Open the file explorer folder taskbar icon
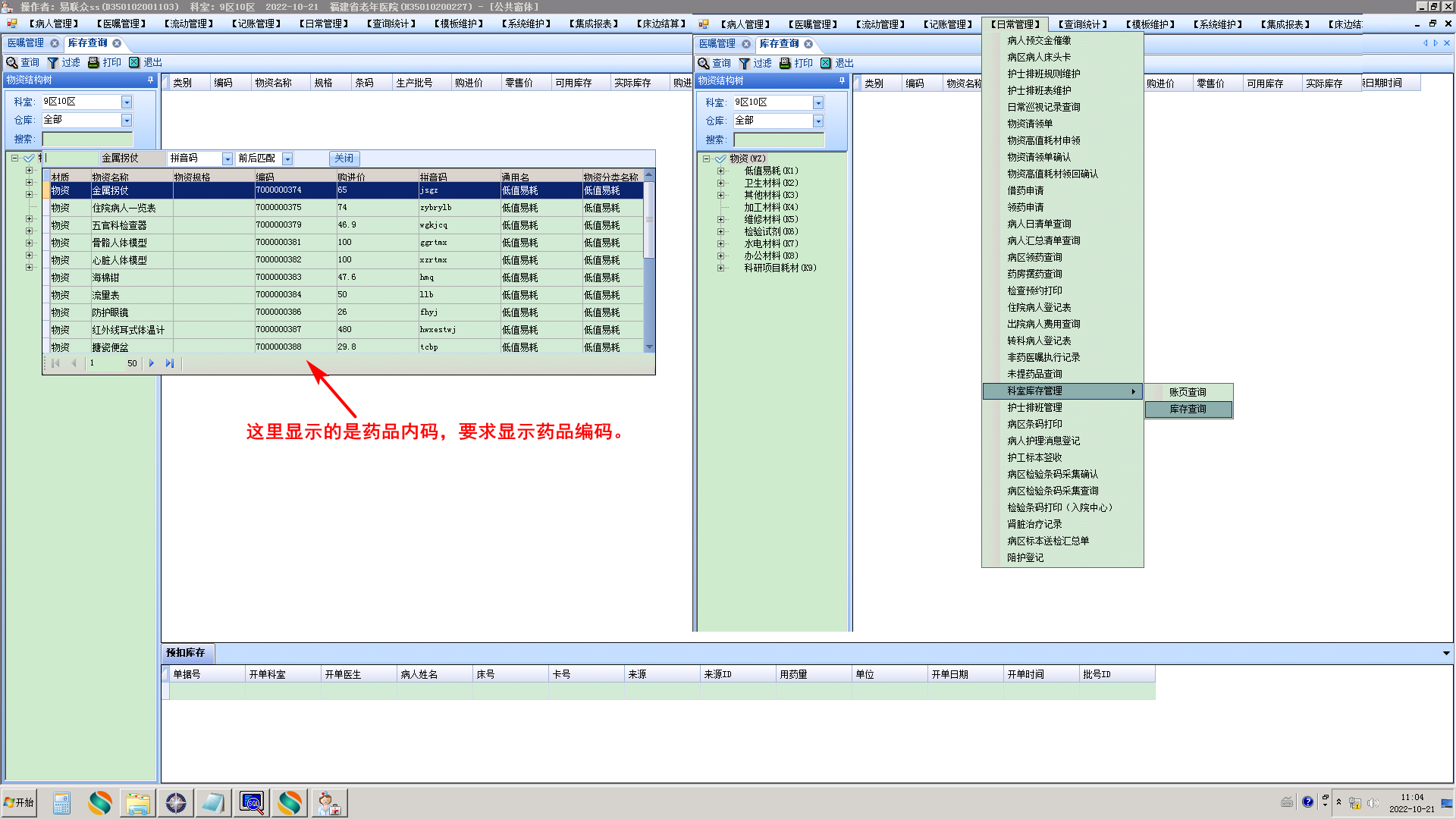The width and height of the screenshot is (1456, 819). tap(138, 802)
